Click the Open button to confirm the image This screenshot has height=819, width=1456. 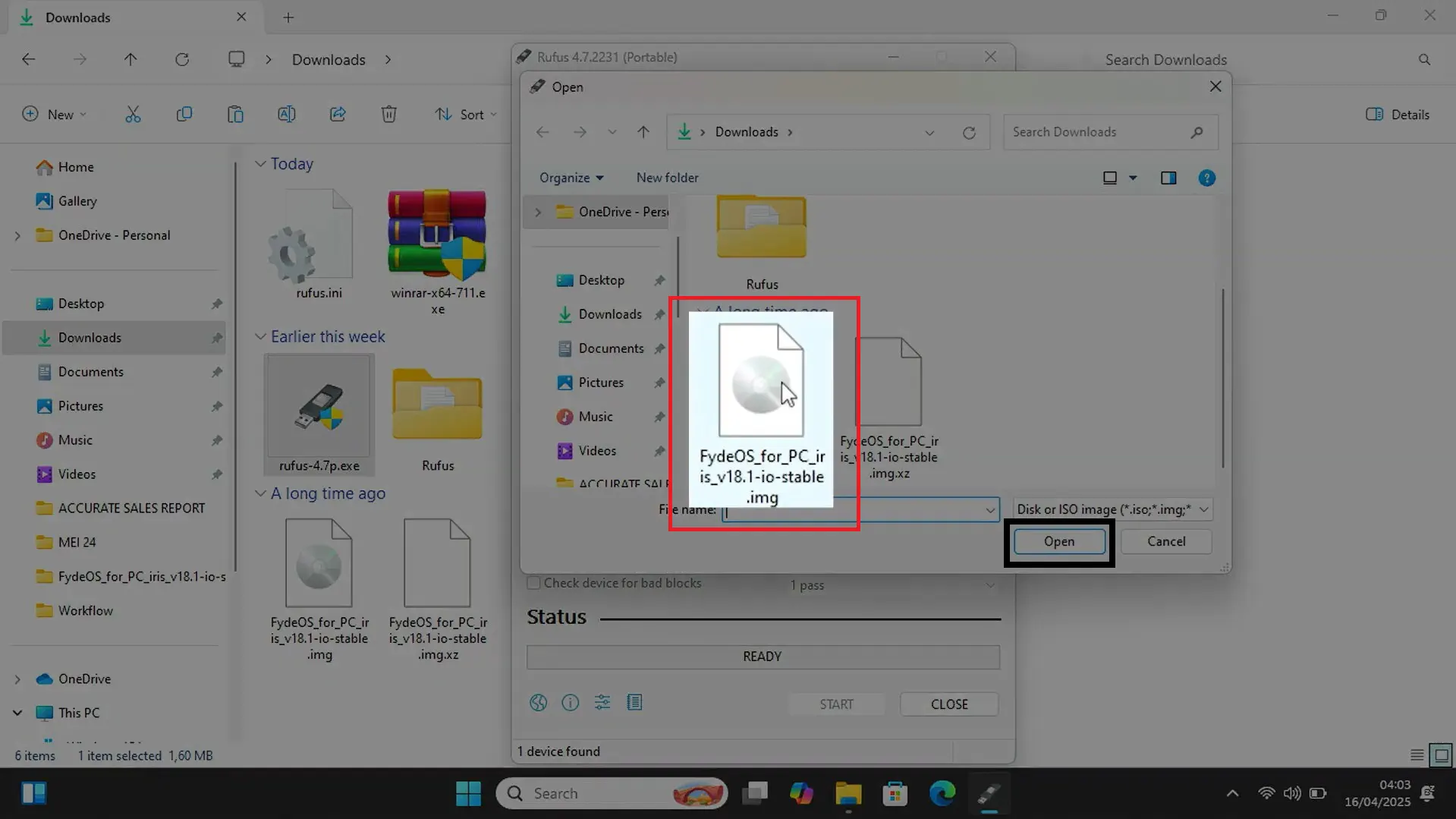(1058, 541)
